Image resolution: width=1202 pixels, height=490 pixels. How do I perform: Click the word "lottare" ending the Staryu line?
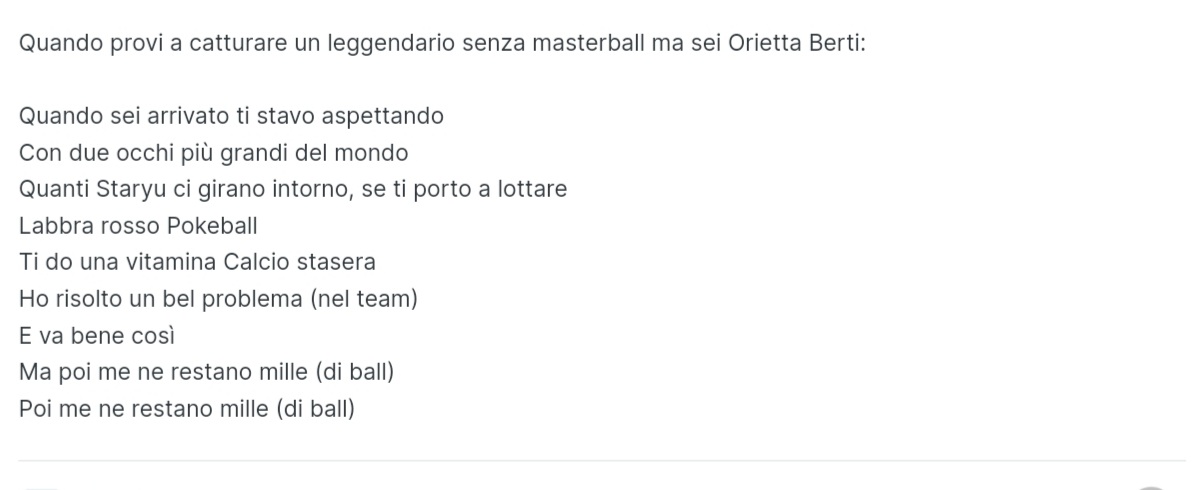click(532, 189)
